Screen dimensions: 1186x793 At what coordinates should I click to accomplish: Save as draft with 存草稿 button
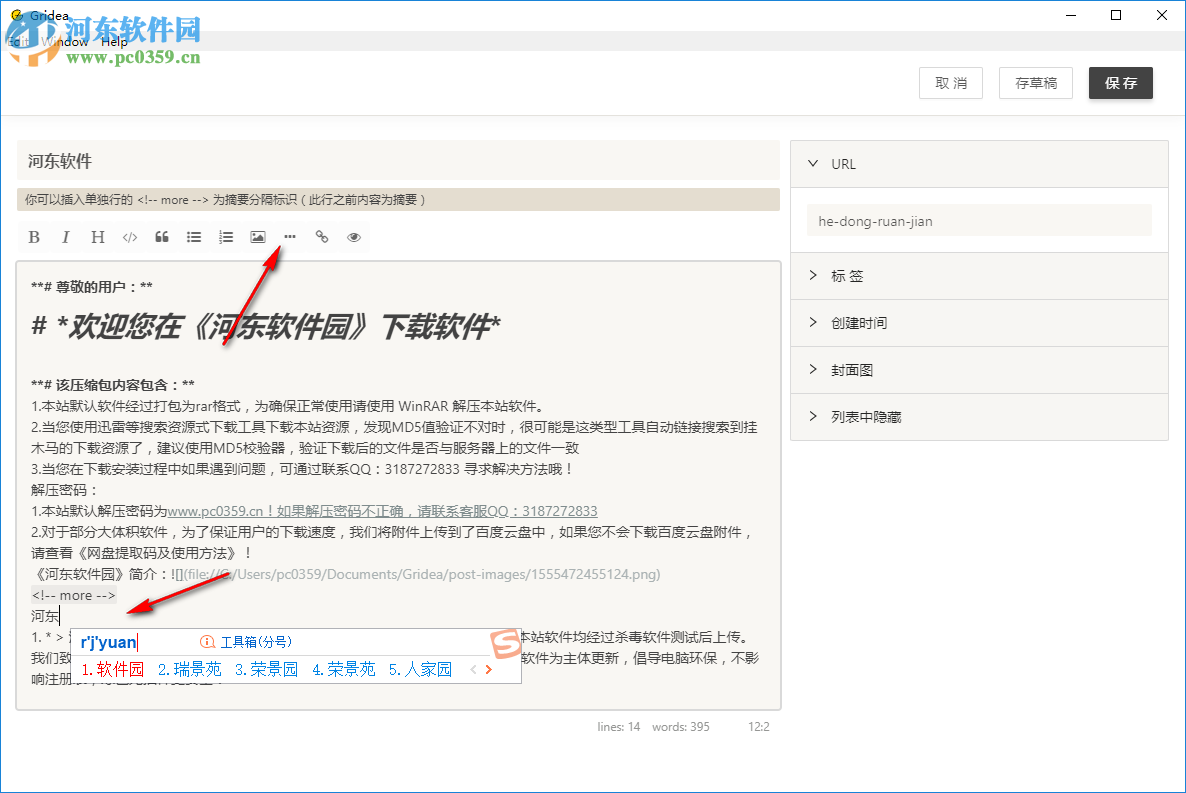click(1035, 83)
